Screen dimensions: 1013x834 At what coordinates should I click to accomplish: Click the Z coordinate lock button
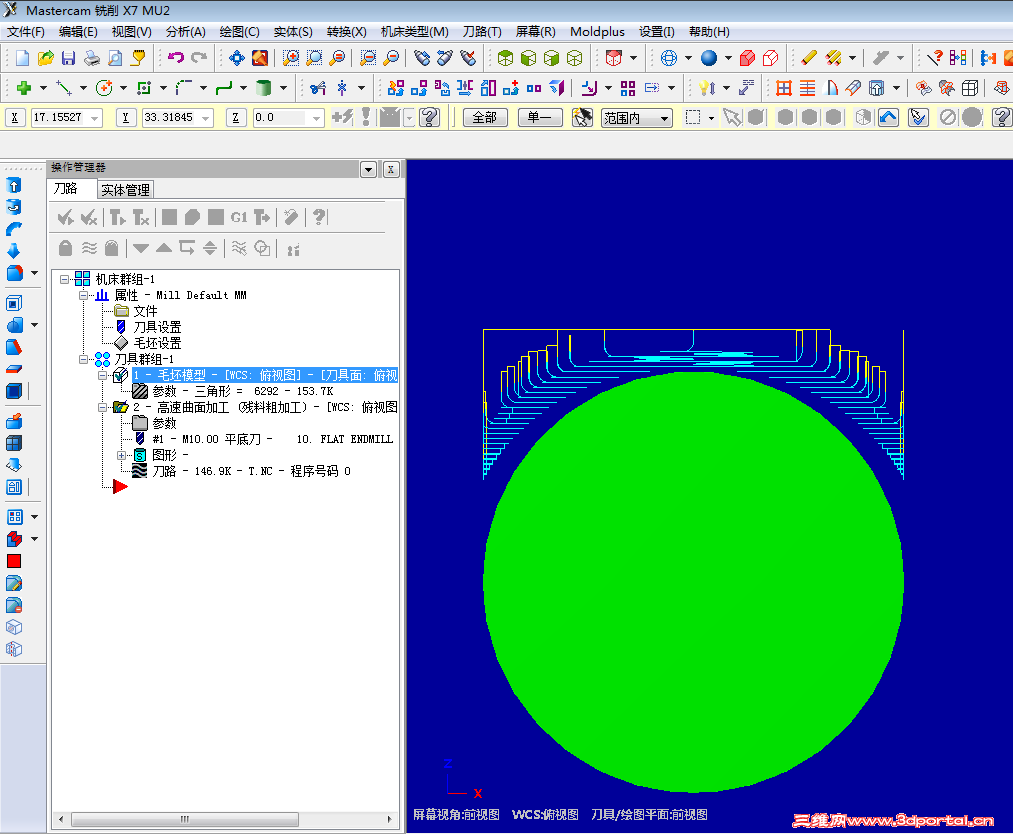tap(236, 118)
